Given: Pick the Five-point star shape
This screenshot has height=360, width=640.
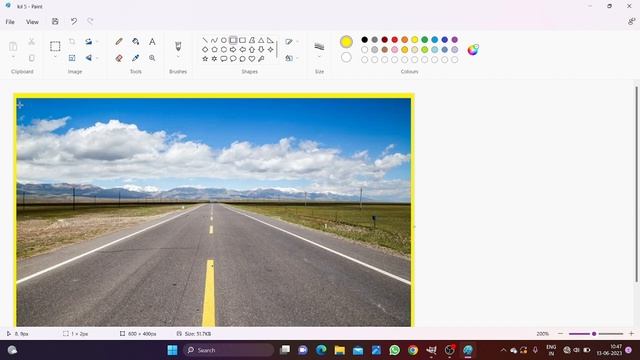Looking at the screenshot, I should [205, 59].
